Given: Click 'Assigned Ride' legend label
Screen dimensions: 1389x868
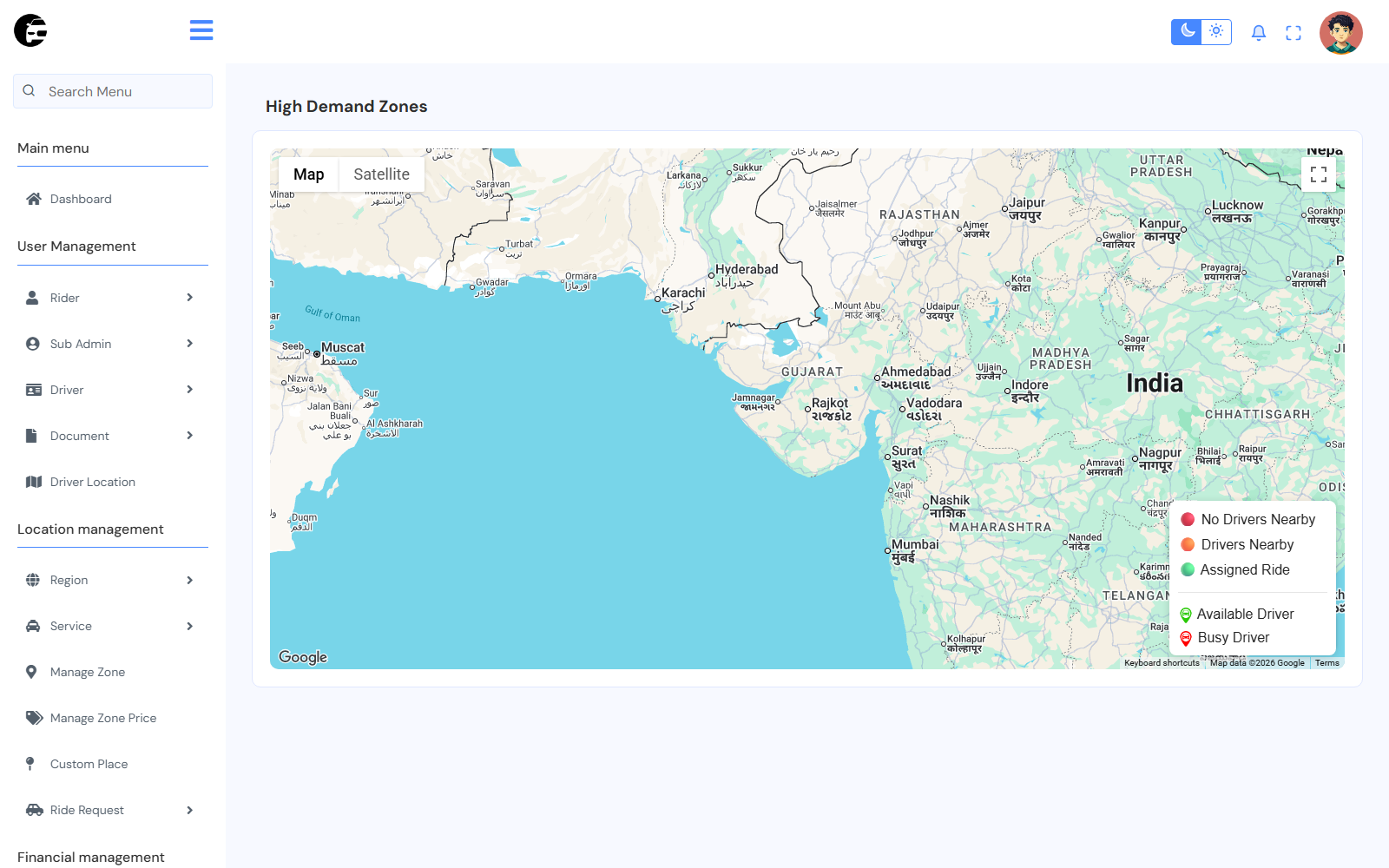Looking at the screenshot, I should 1245,569.
